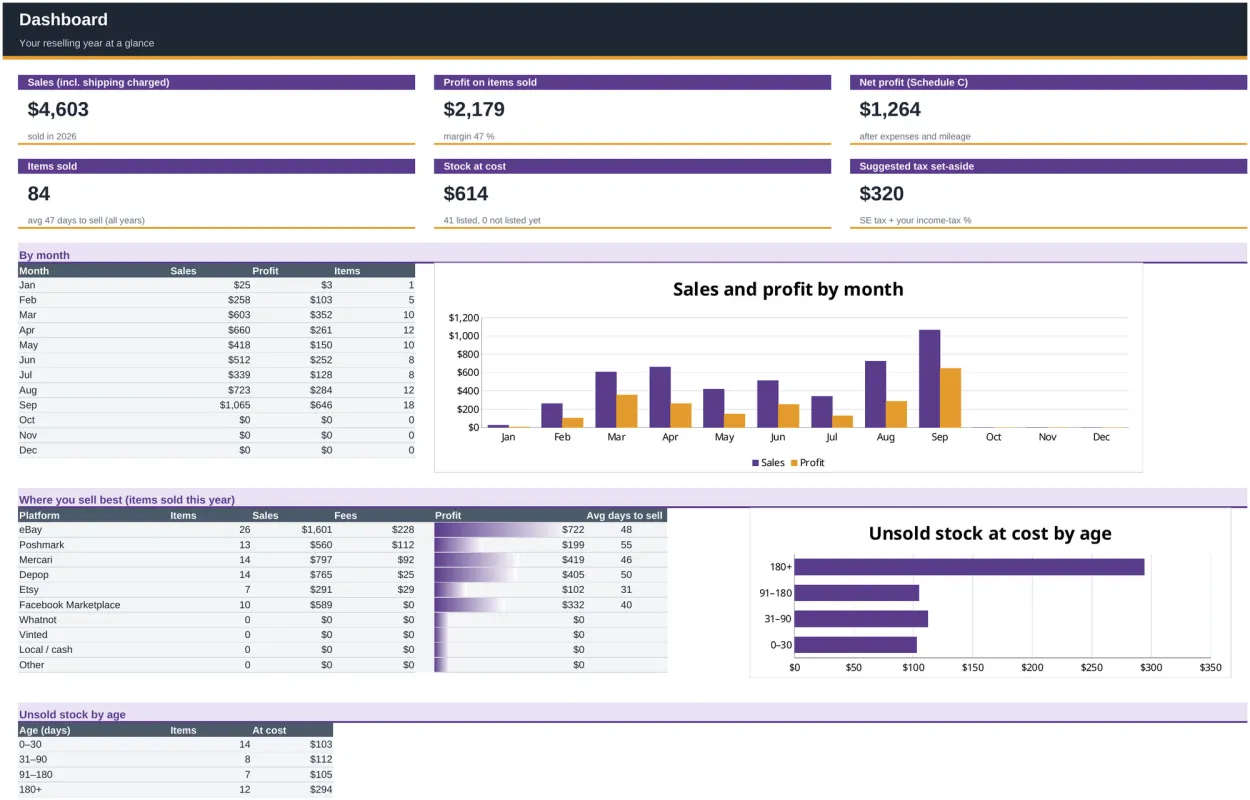The image size is (1250, 800).
Task: Click the eBay $722 profit data bar
Action: click(x=510, y=530)
